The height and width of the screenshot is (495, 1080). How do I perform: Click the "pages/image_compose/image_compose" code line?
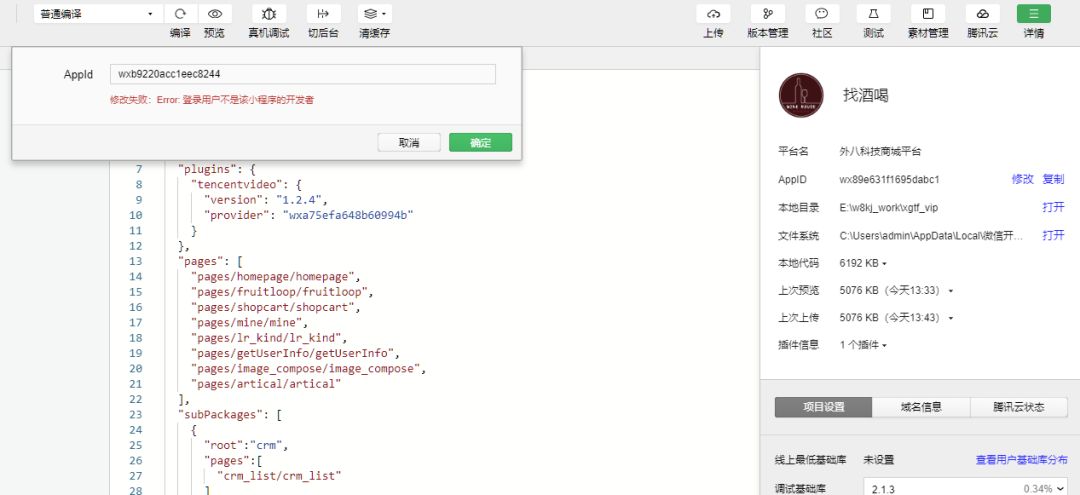click(x=309, y=368)
